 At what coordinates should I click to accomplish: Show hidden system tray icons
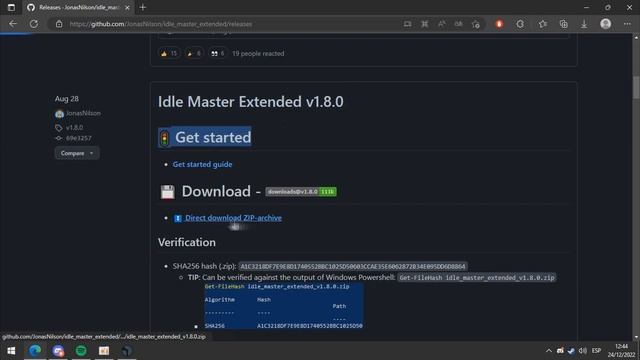point(549,351)
